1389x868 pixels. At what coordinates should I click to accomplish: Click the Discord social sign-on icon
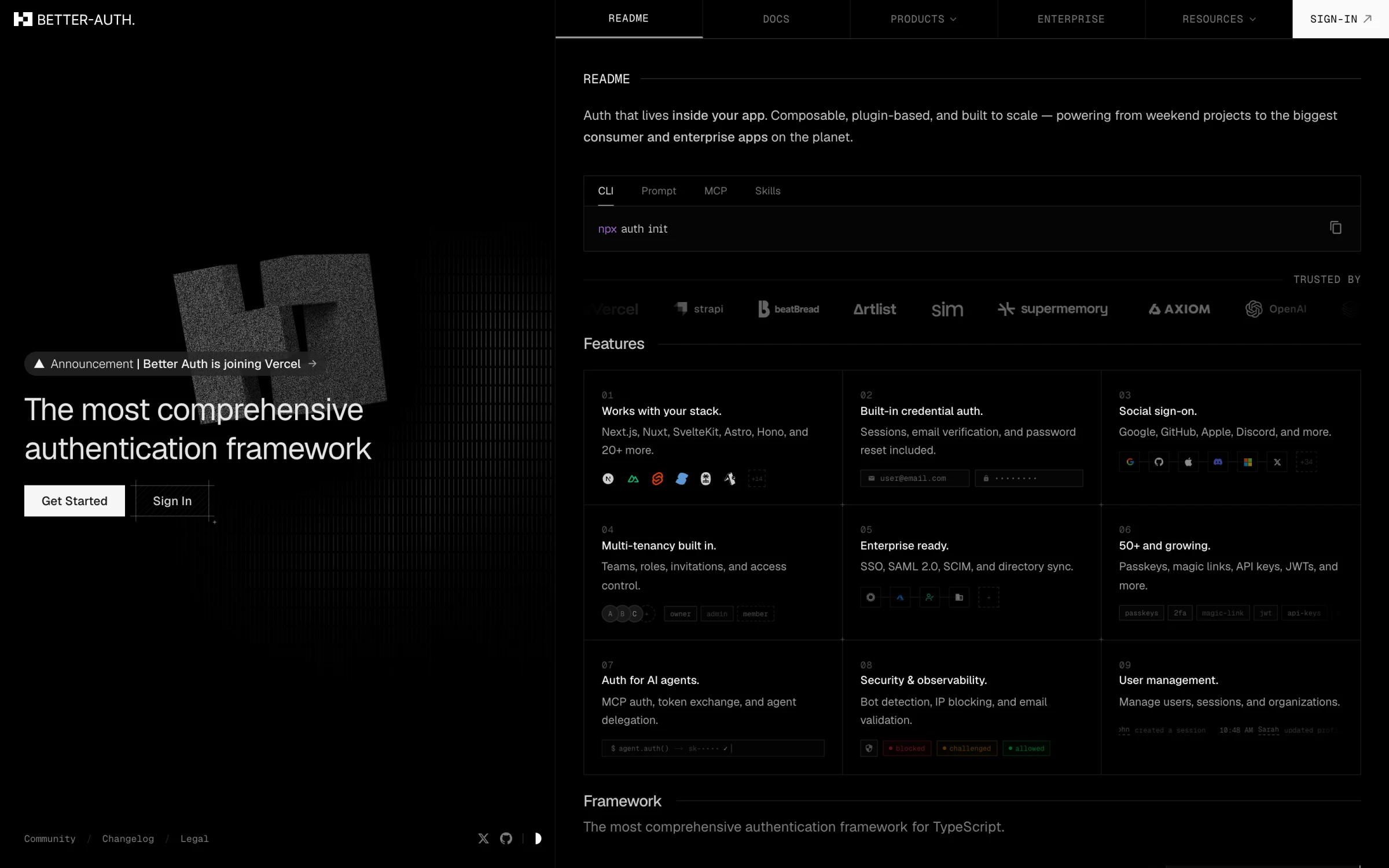1218,462
